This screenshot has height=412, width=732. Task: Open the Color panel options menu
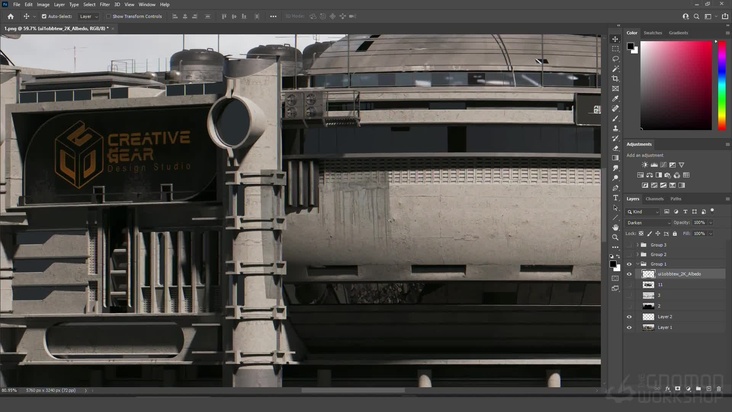tap(727, 33)
